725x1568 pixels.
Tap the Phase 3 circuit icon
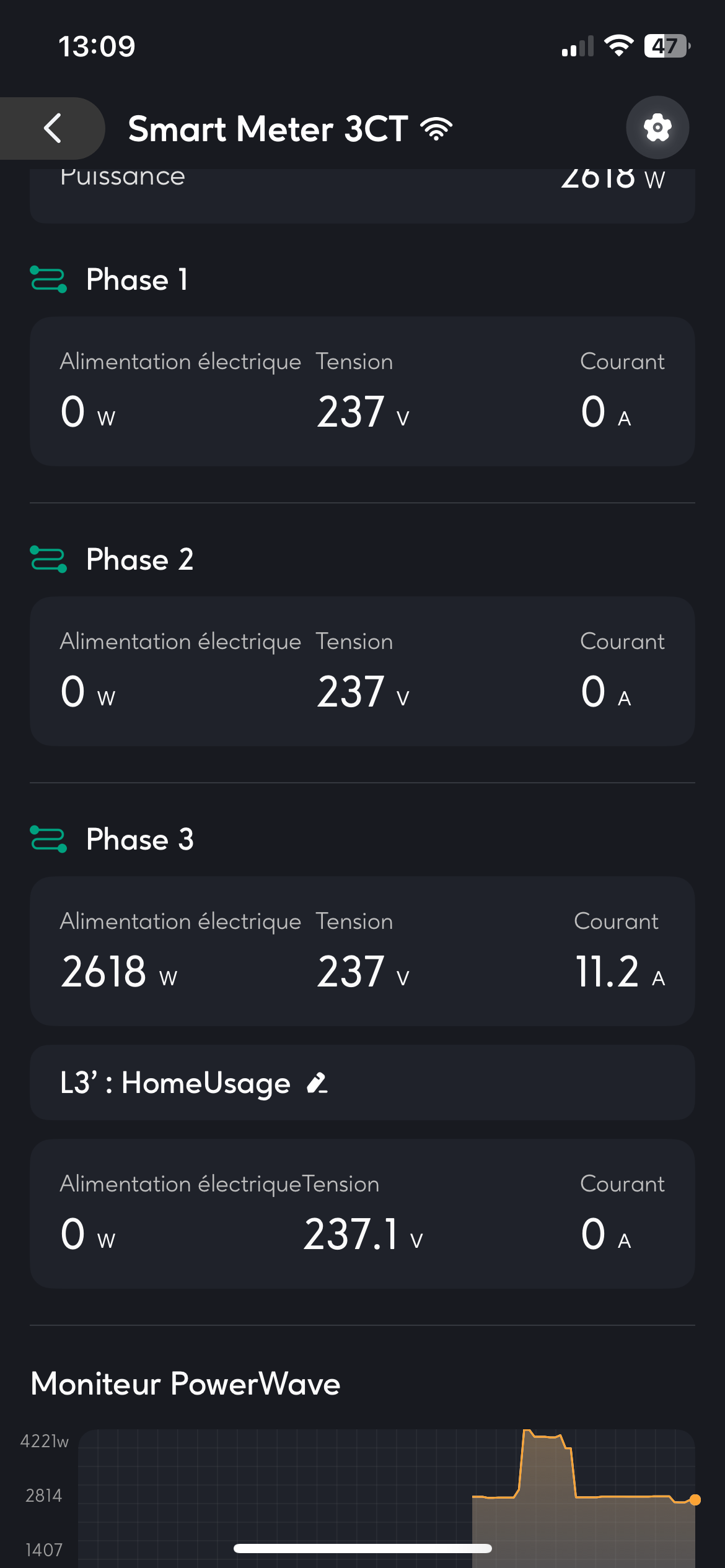click(x=48, y=839)
